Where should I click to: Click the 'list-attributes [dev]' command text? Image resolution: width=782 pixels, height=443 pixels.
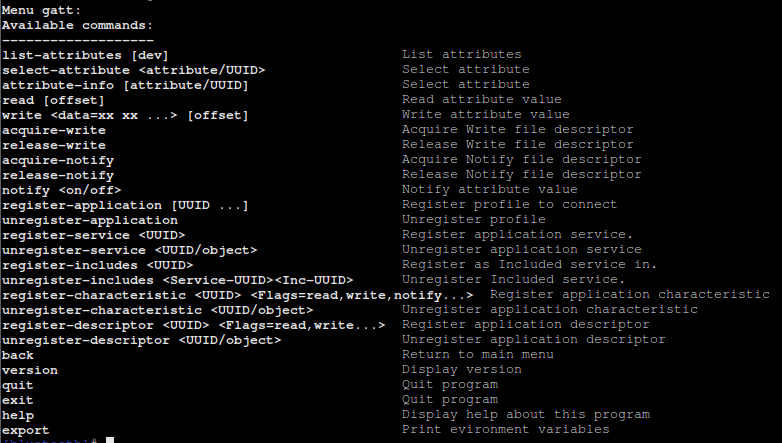tap(85, 54)
